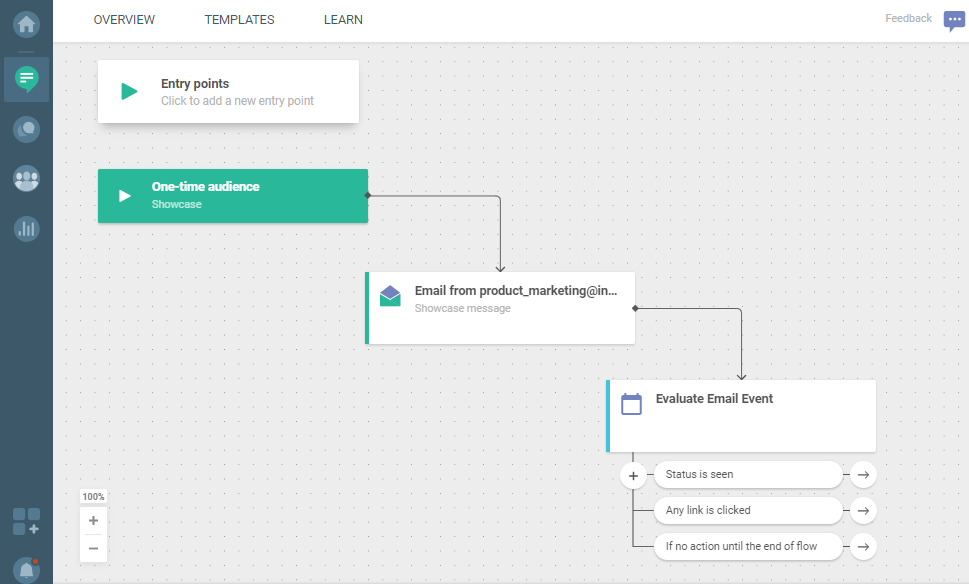Screen dimensions: 969x584
Task: Zoom in the canvas with plus button
Action: [94, 521]
